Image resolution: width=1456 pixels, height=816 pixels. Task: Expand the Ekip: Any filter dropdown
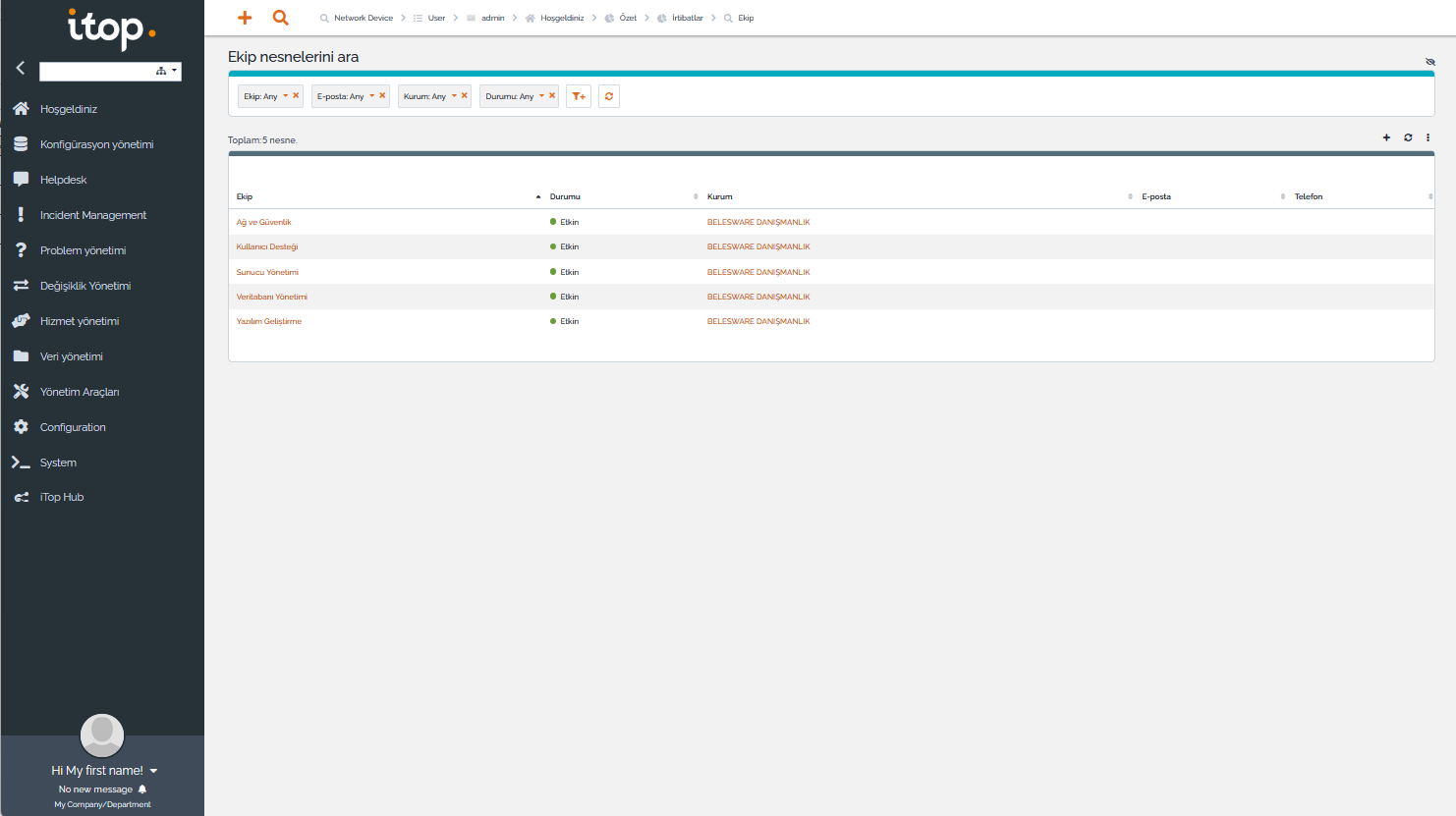pyautogui.click(x=285, y=96)
